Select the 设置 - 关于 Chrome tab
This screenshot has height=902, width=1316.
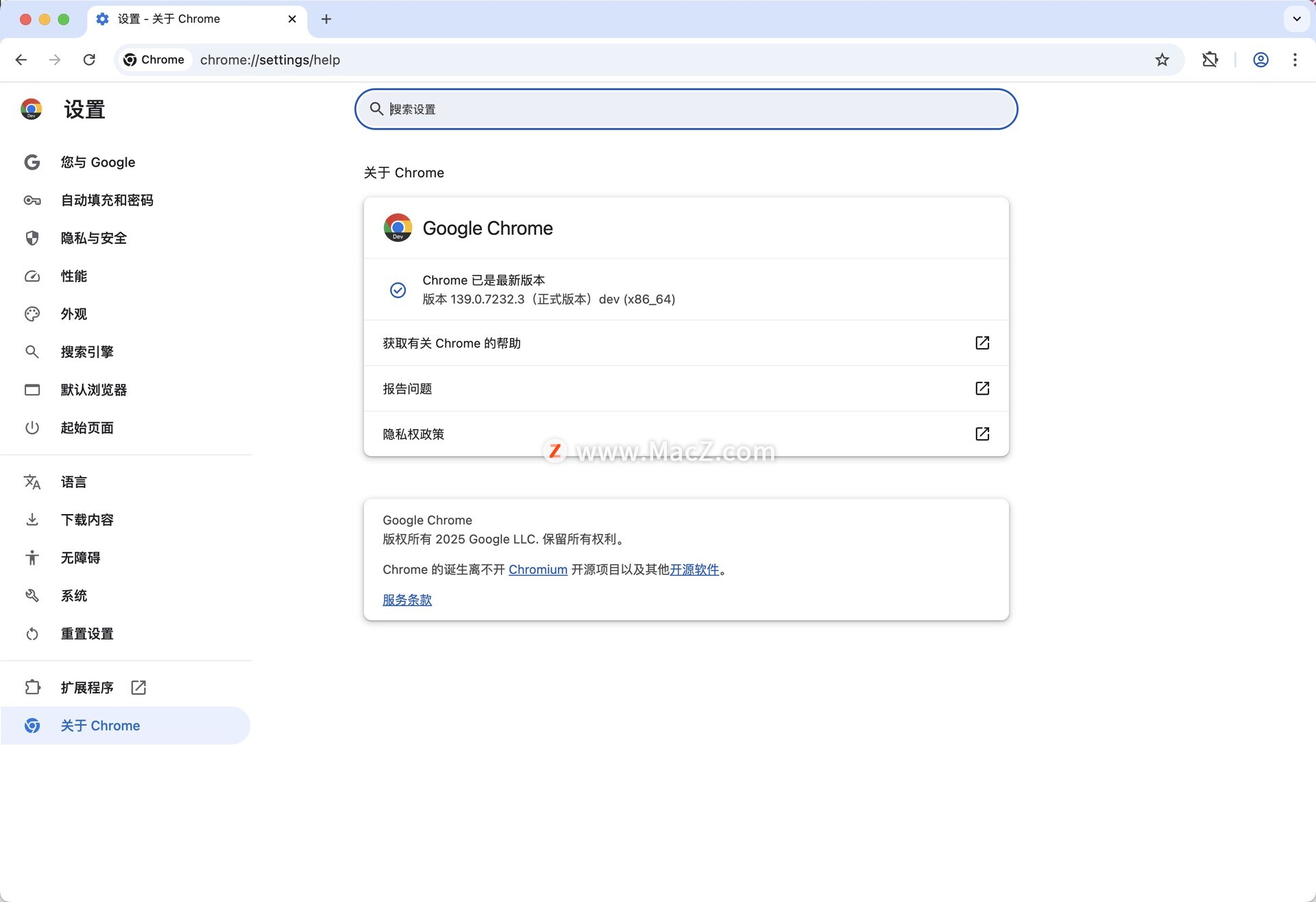[x=197, y=19]
